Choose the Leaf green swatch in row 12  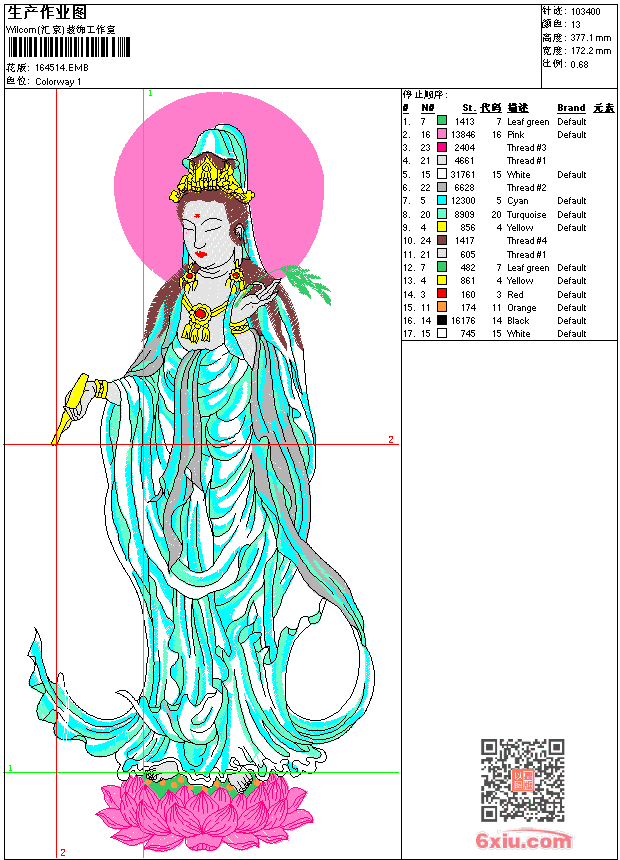click(x=442, y=267)
